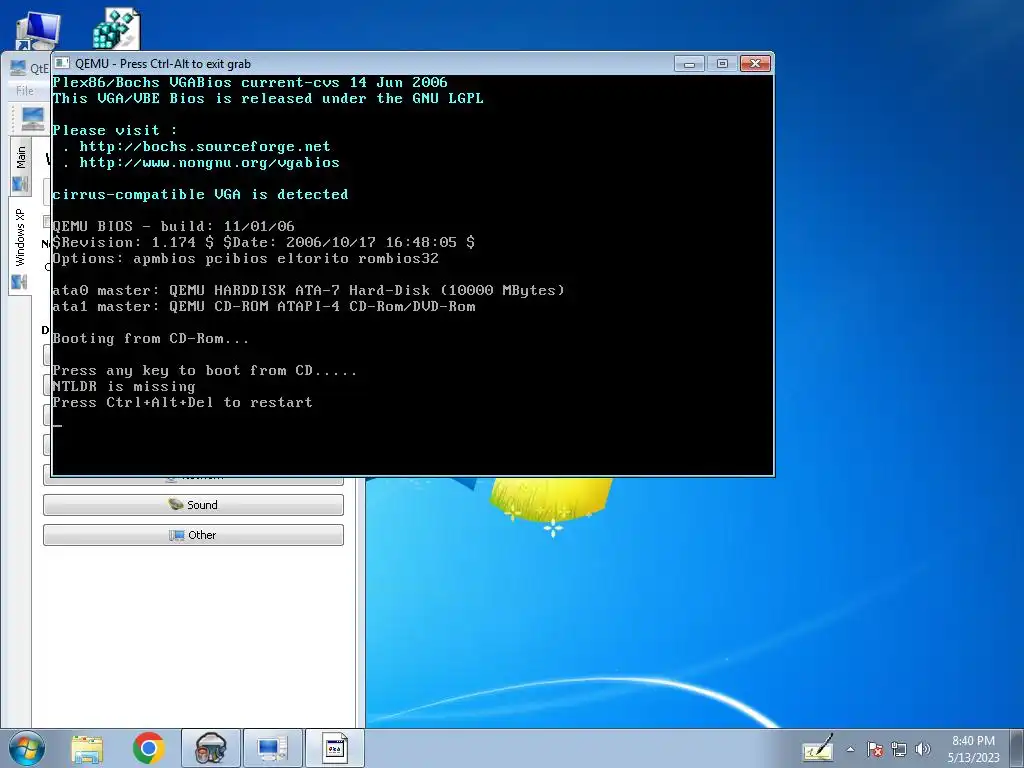The width and height of the screenshot is (1024, 768).
Task: Open the File menu in QtEmu
Action: [25, 91]
